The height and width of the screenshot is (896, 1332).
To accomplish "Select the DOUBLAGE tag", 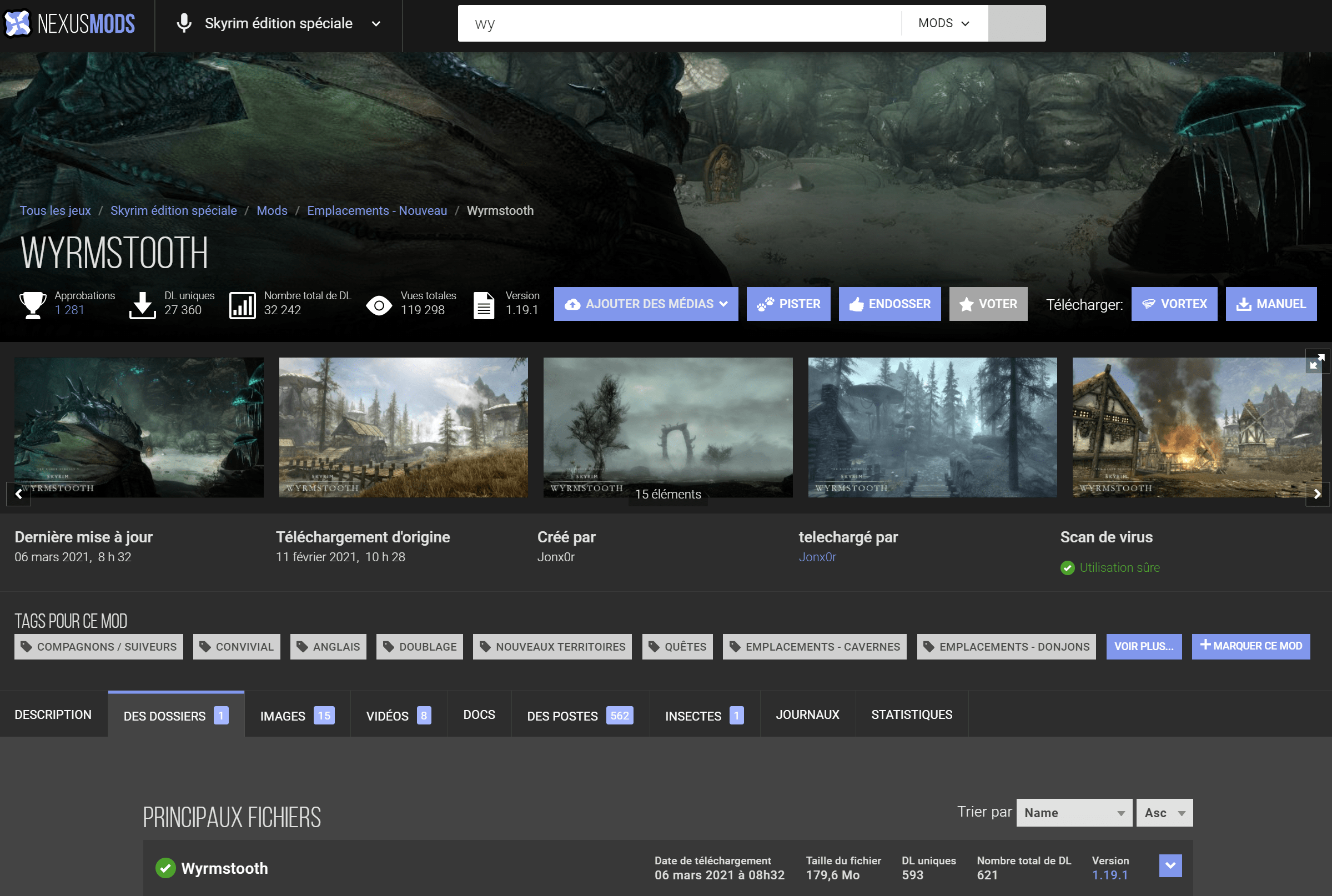I will coord(419,646).
